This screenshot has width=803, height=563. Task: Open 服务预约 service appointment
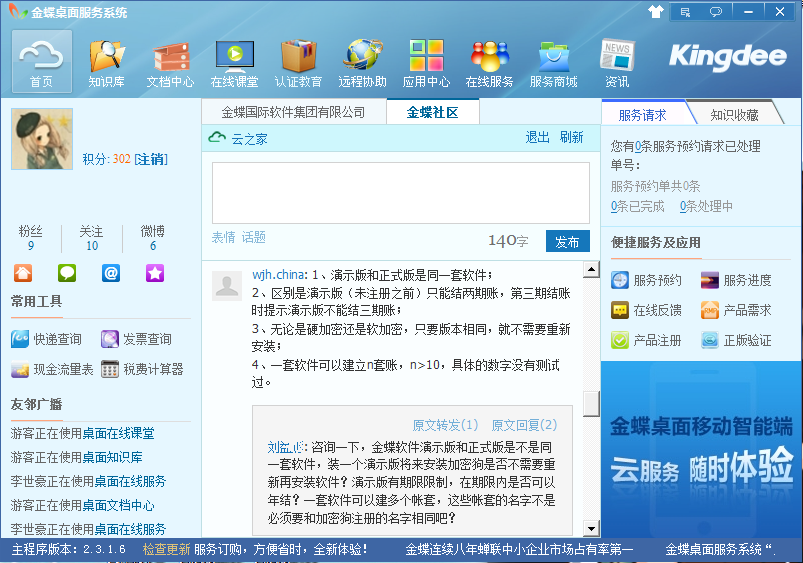tap(646, 280)
